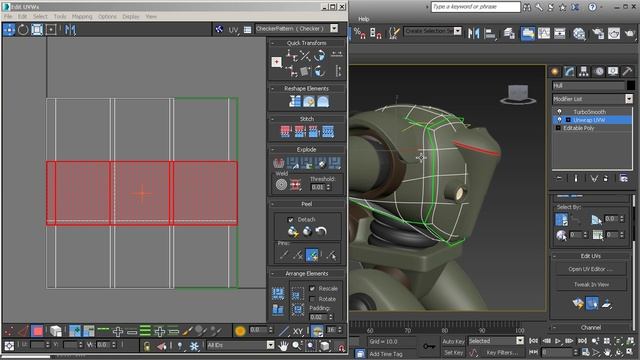Click the Play Animation button

pyautogui.click(x=558, y=341)
